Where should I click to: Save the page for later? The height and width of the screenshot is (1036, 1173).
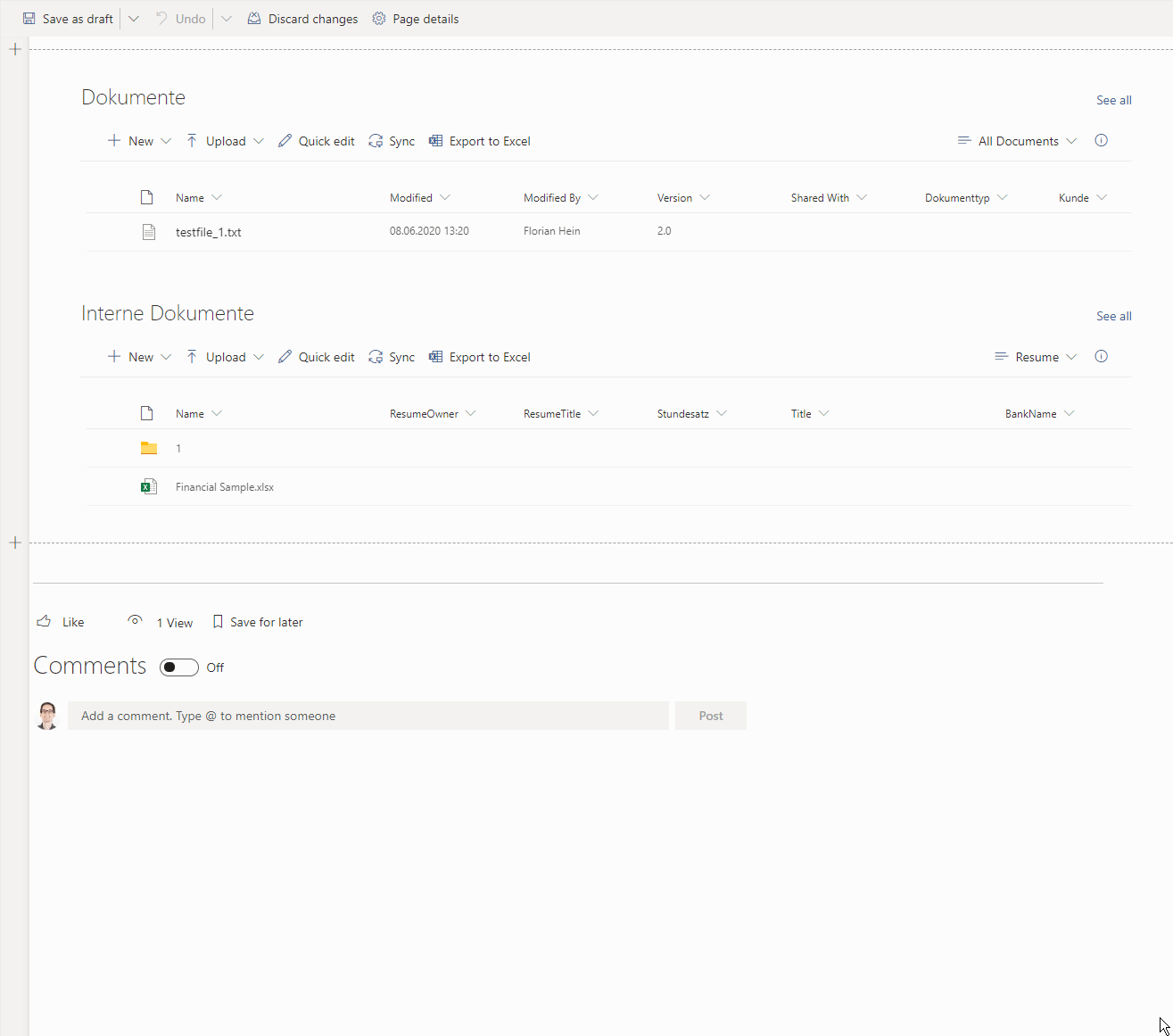(258, 622)
